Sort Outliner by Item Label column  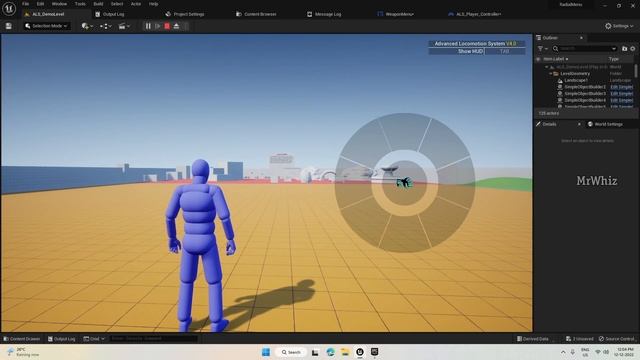tap(556, 59)
